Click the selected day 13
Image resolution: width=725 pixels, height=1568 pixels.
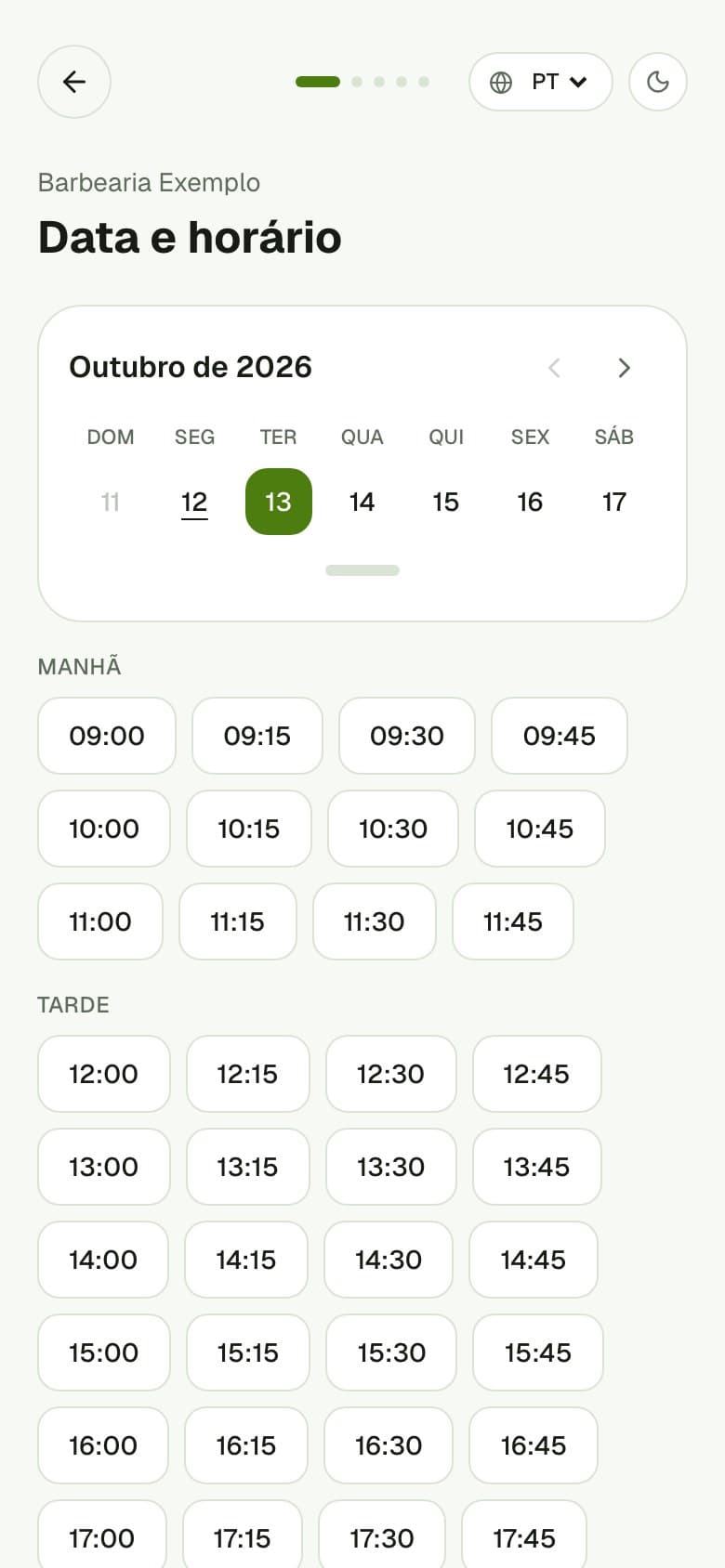pyautogui.click(x=279, y=502)
